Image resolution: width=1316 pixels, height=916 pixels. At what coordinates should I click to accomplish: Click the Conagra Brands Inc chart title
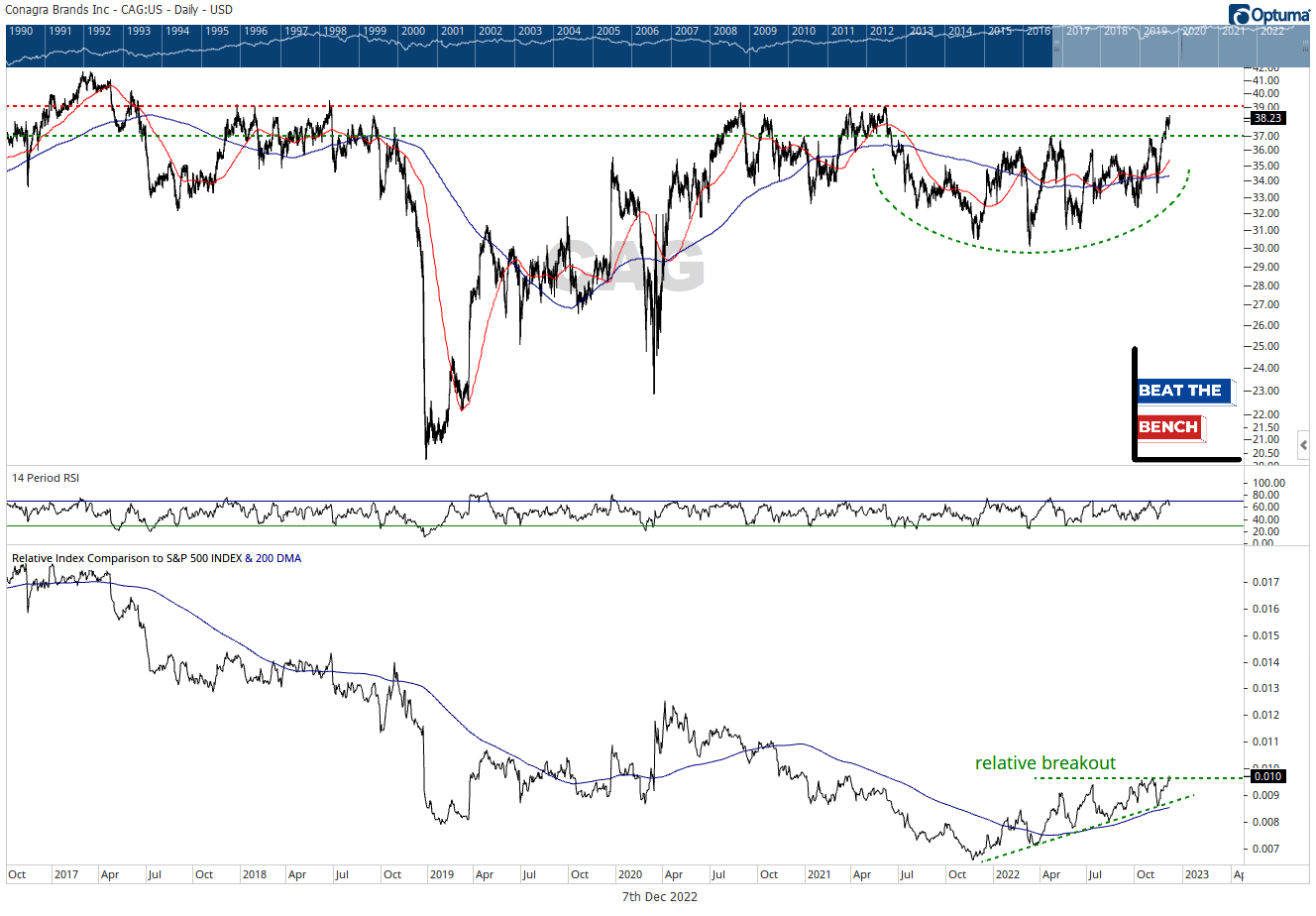119,10
